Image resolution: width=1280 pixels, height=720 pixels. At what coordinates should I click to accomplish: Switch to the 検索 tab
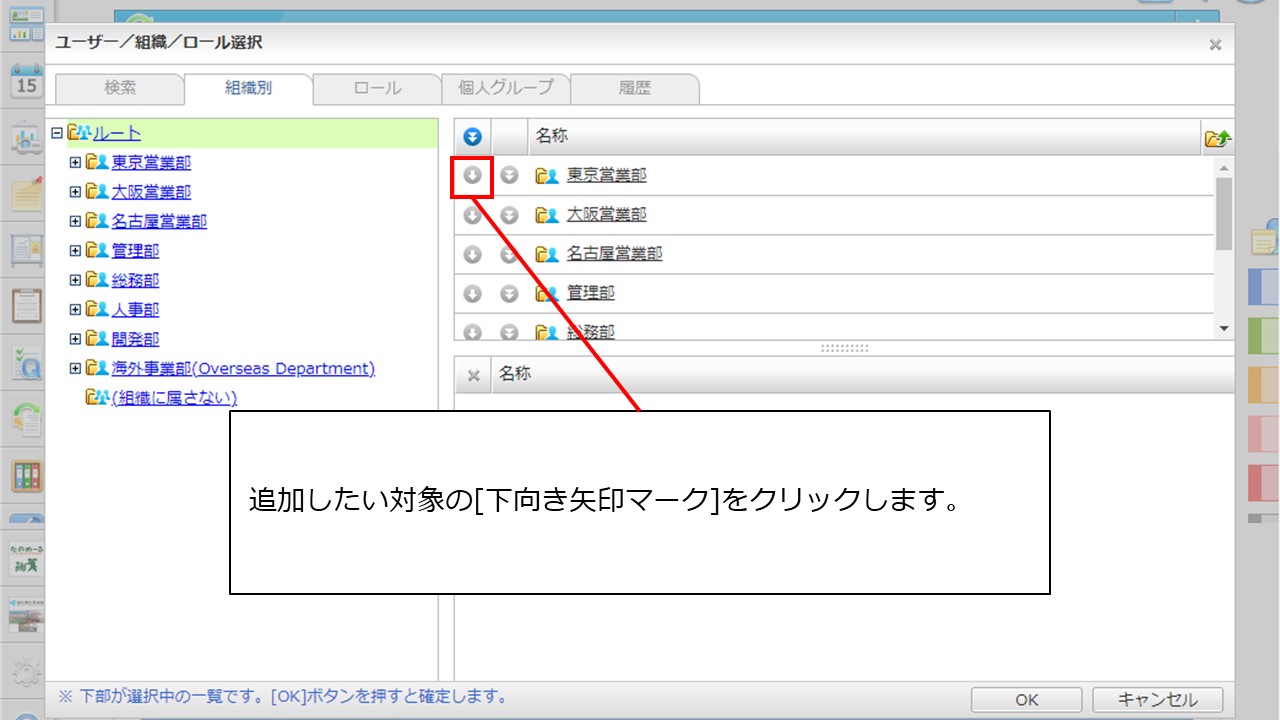pyautogui.click(x=120, y=88)
